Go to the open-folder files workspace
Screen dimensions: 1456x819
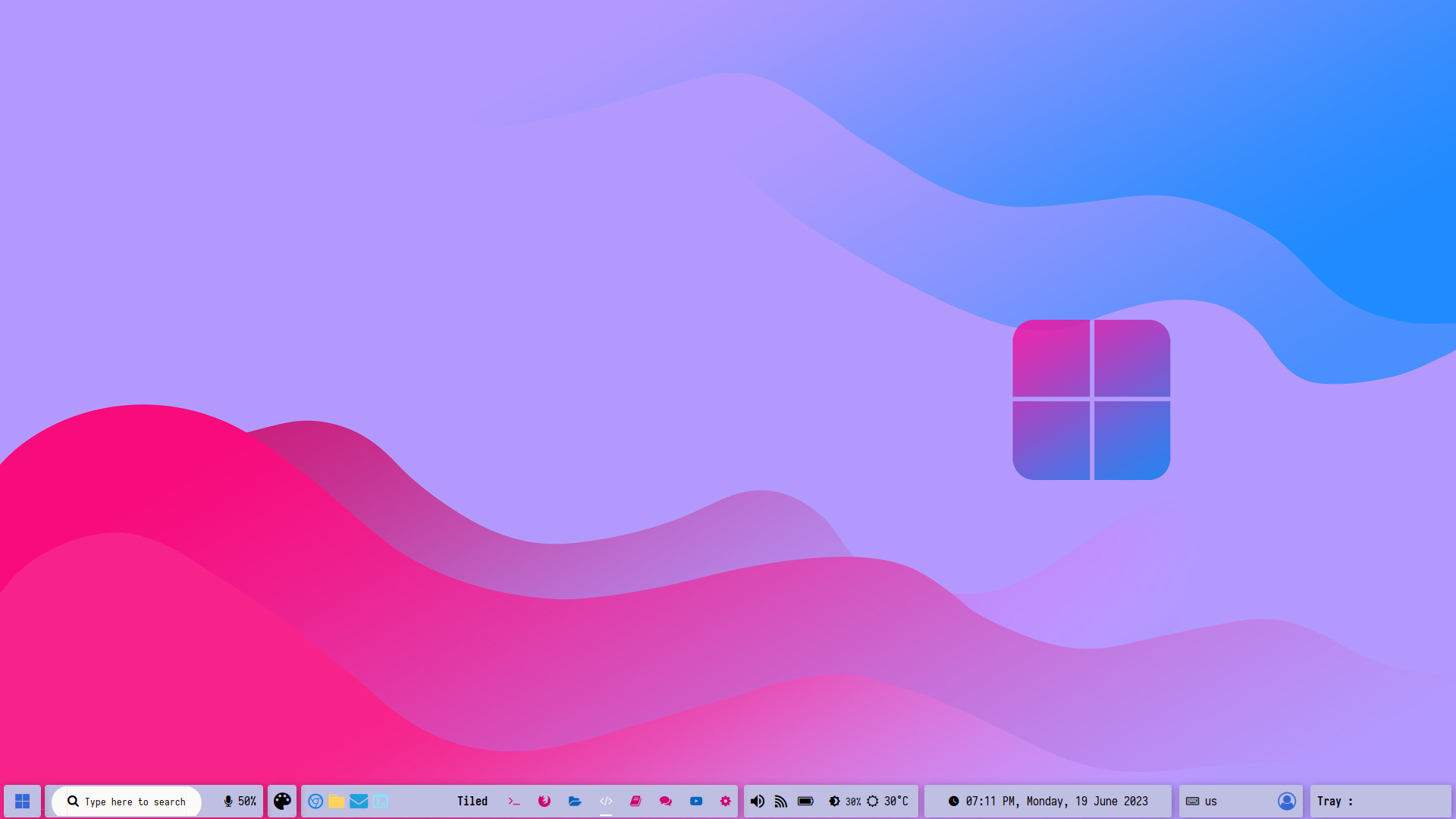click(575, 802)
